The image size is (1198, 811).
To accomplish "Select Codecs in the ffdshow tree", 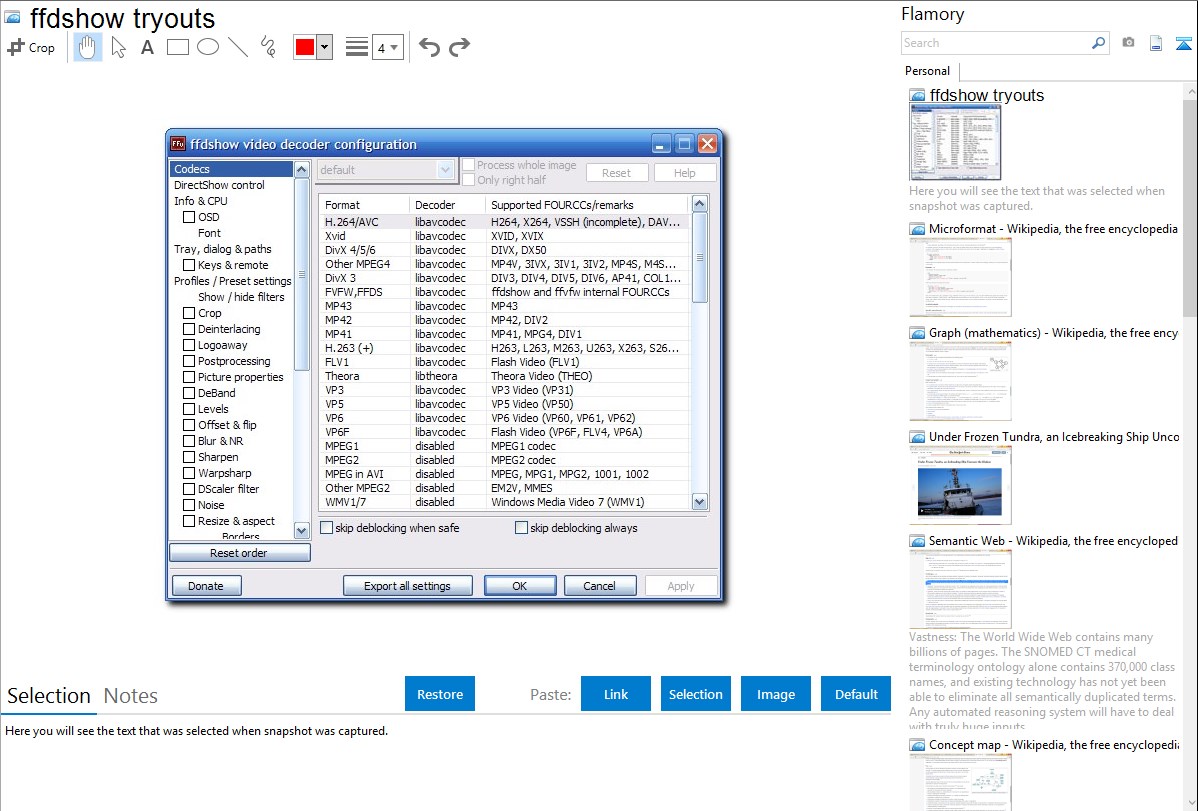I will tap(232, 169).
